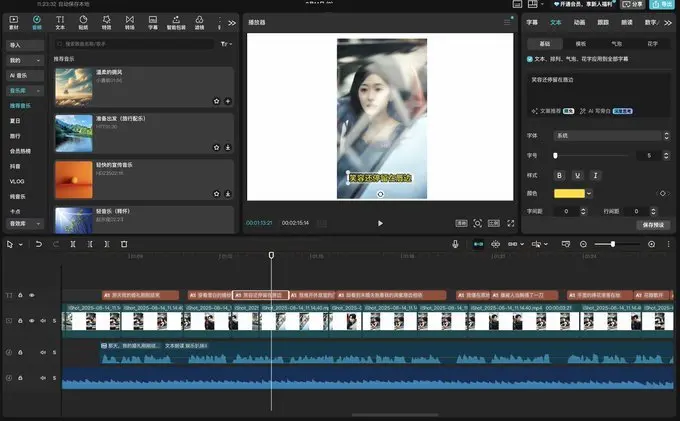
Task: Favorite the first recommended song with star icon
Action: coord(216,101)
